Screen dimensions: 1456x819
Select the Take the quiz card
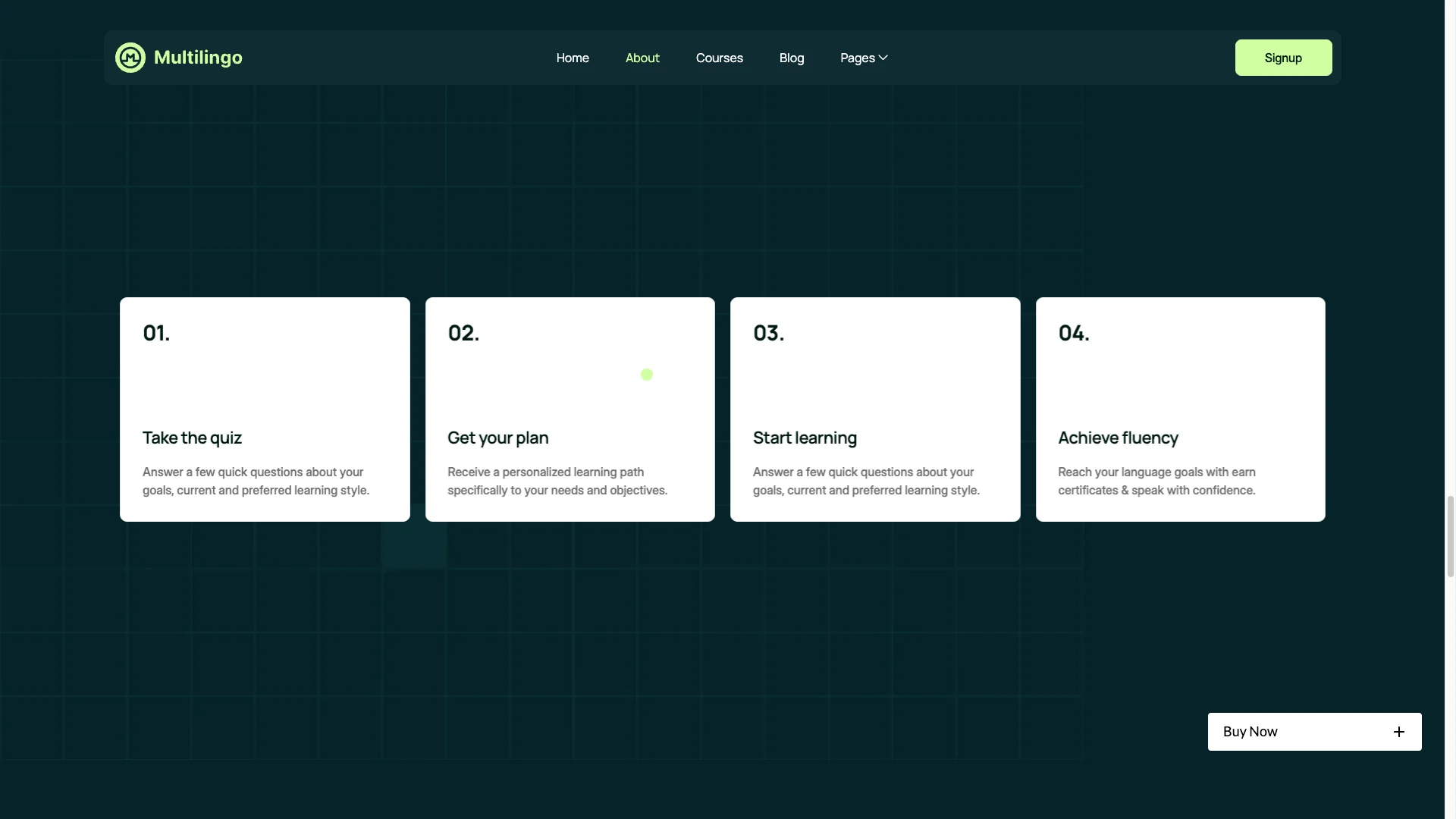point(264,409)
